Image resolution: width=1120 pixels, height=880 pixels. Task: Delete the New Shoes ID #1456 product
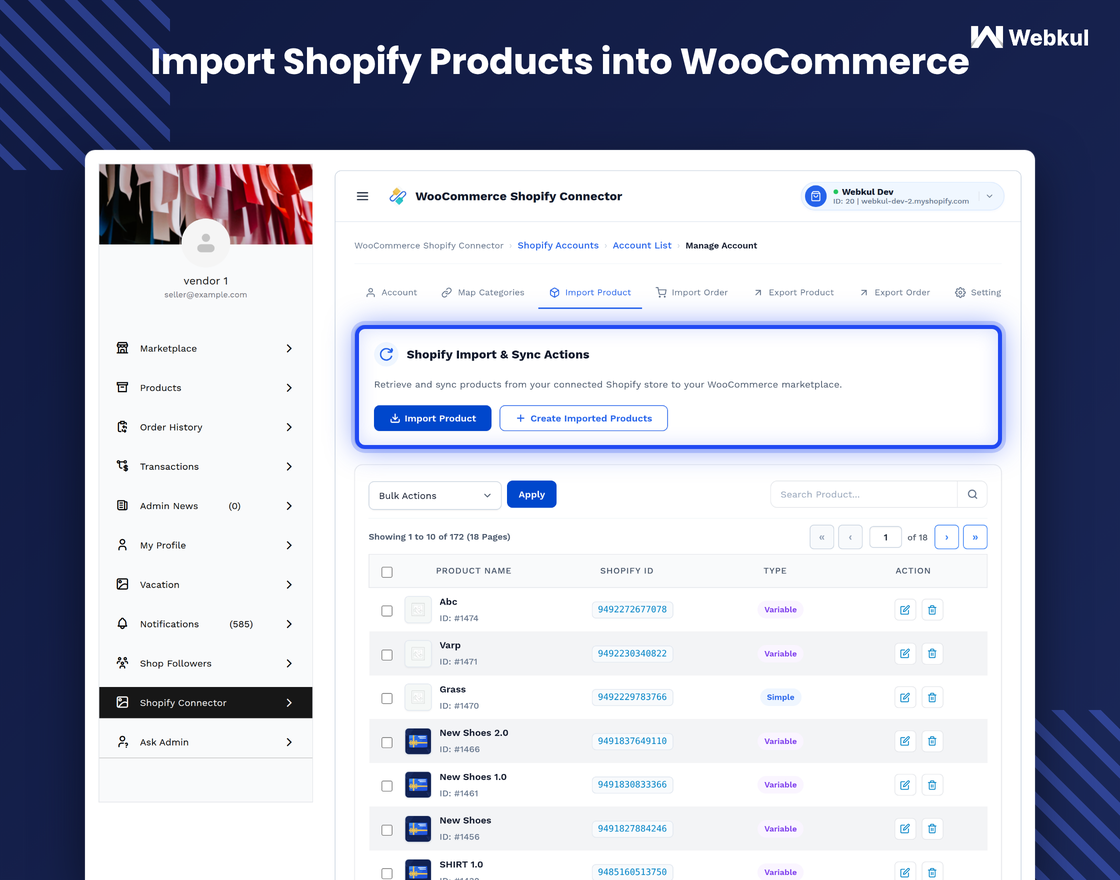[x=932, y=829]
